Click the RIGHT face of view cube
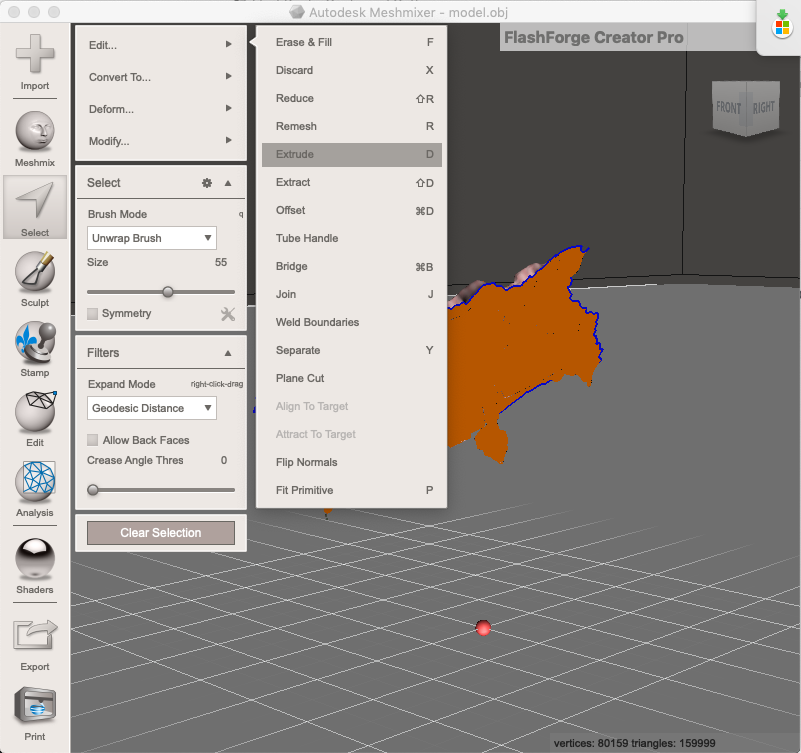Viewport: 801px width, 753px height. tap(763, 107)
